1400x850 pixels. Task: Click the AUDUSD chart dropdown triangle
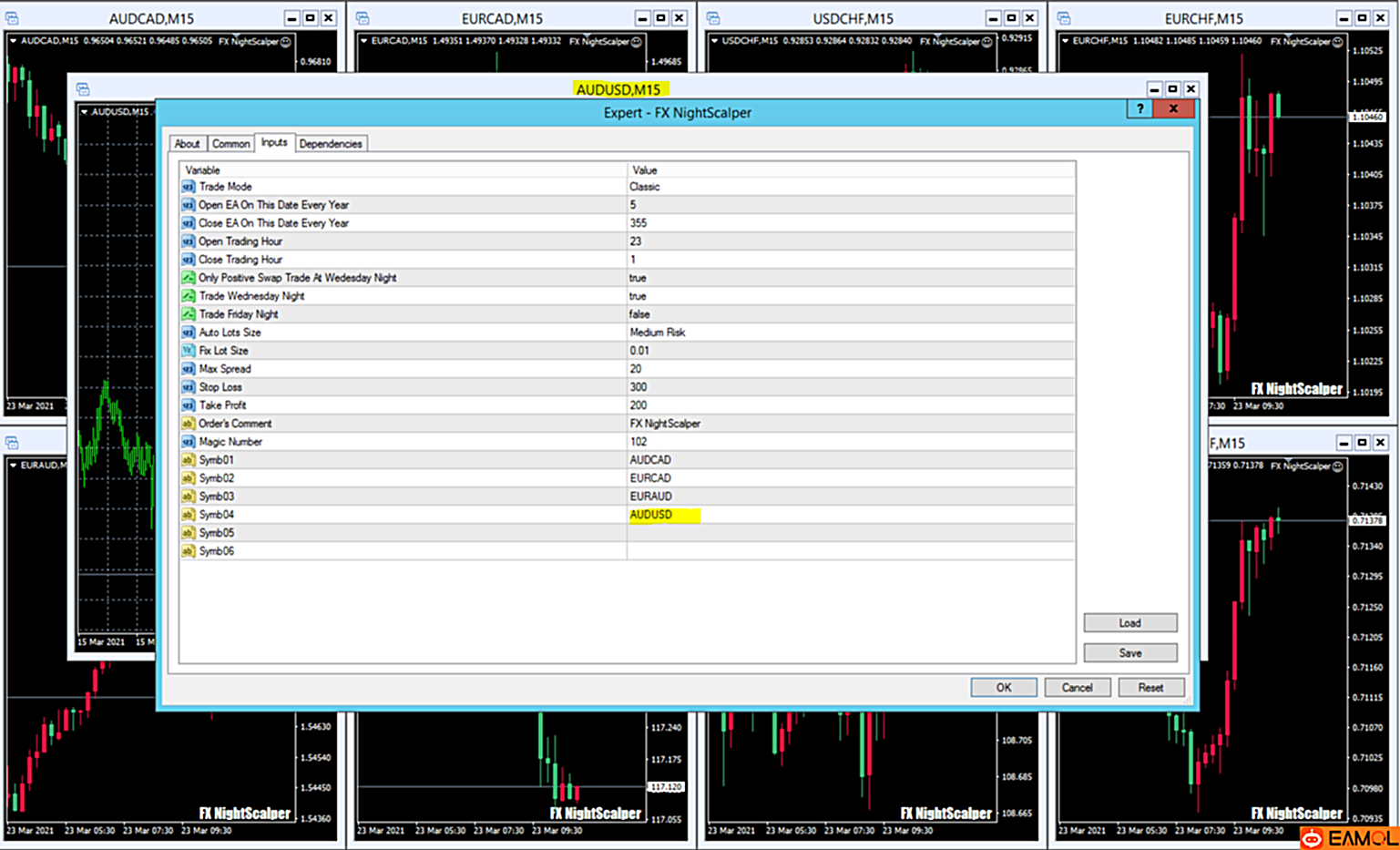tap(85, 112)
